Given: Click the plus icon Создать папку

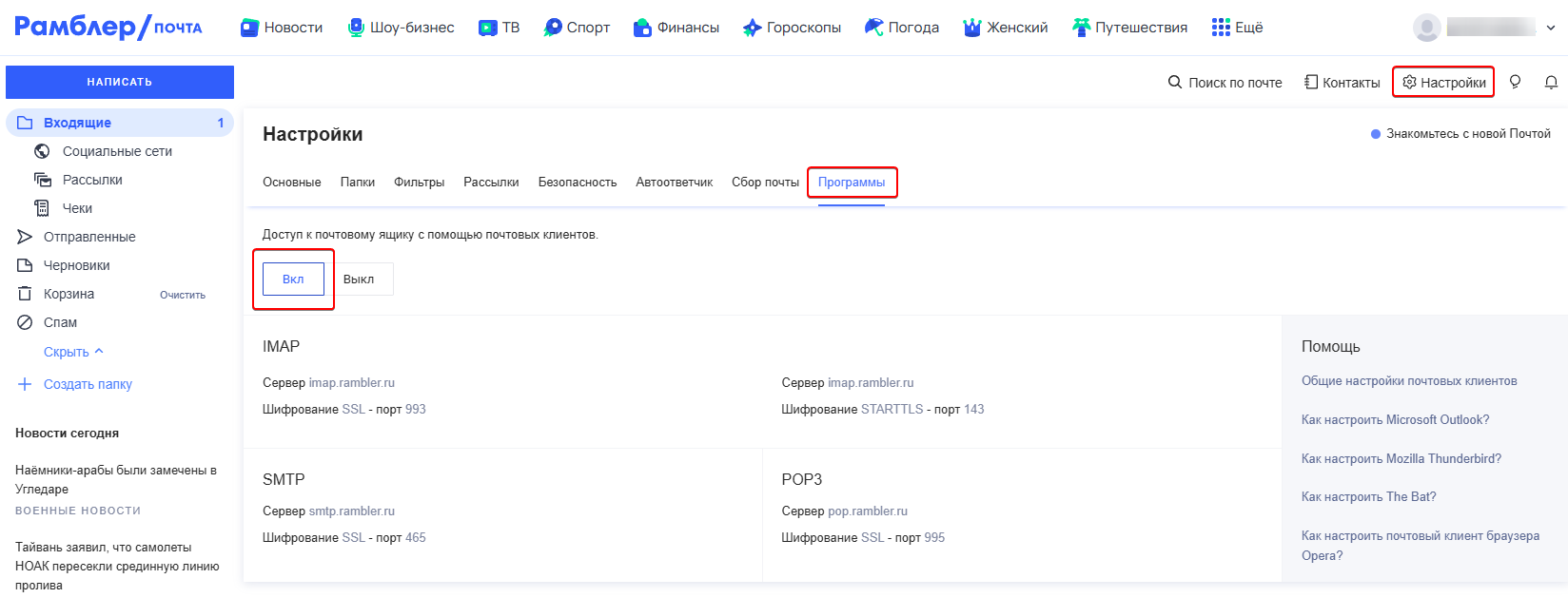Looking at the screenshot, I should [25, 384].
